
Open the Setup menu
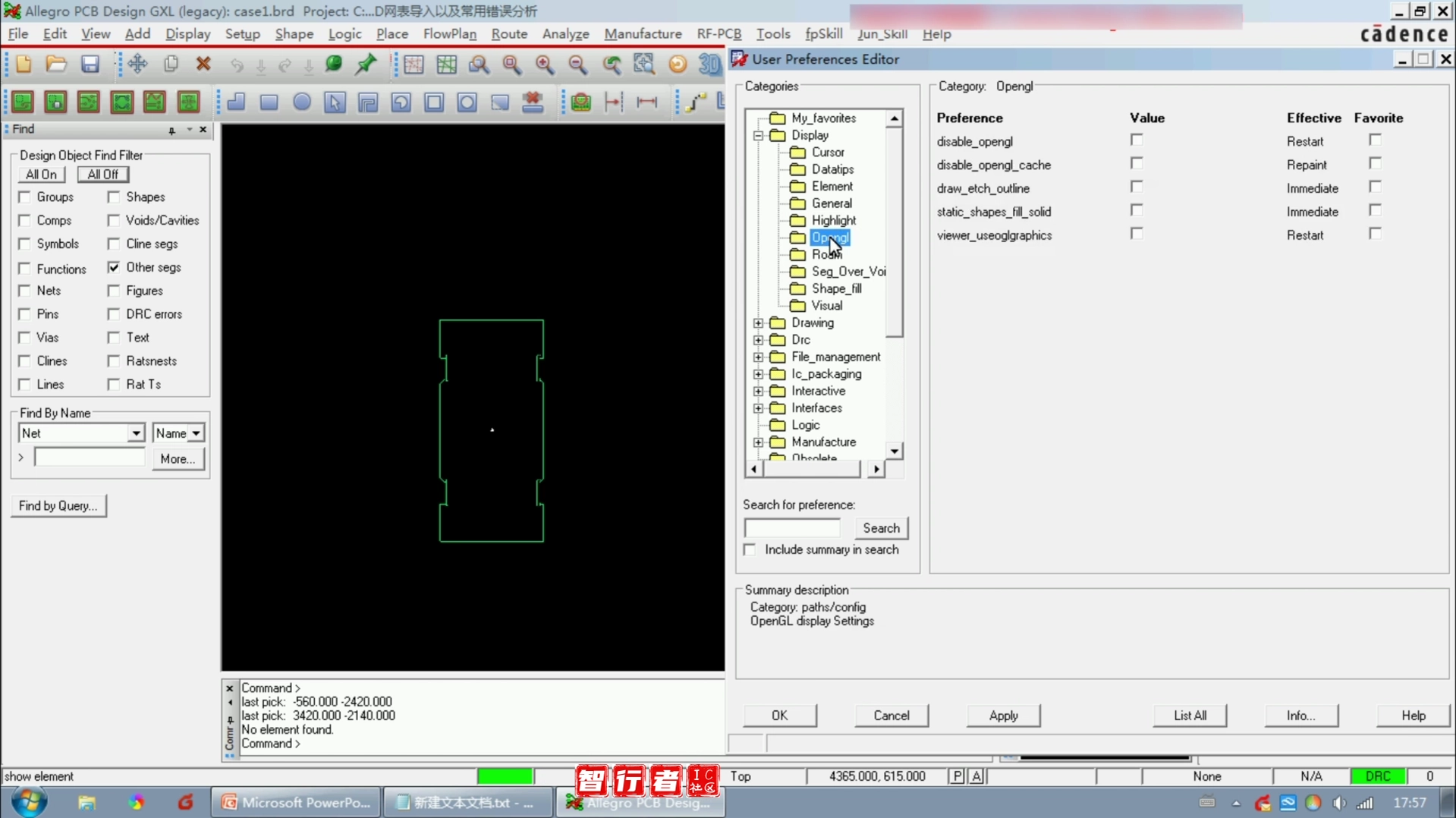point(242,34)
